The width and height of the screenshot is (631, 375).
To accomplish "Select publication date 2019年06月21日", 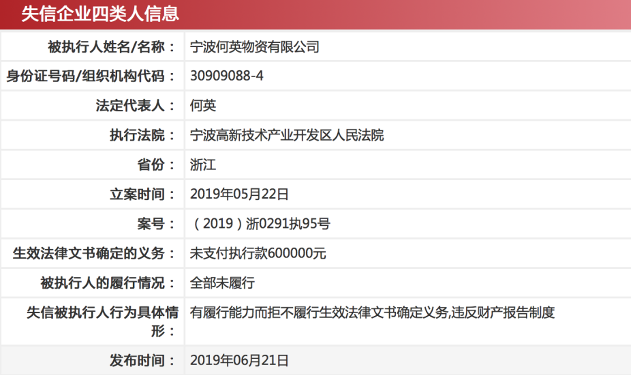I will coord(239,361).
